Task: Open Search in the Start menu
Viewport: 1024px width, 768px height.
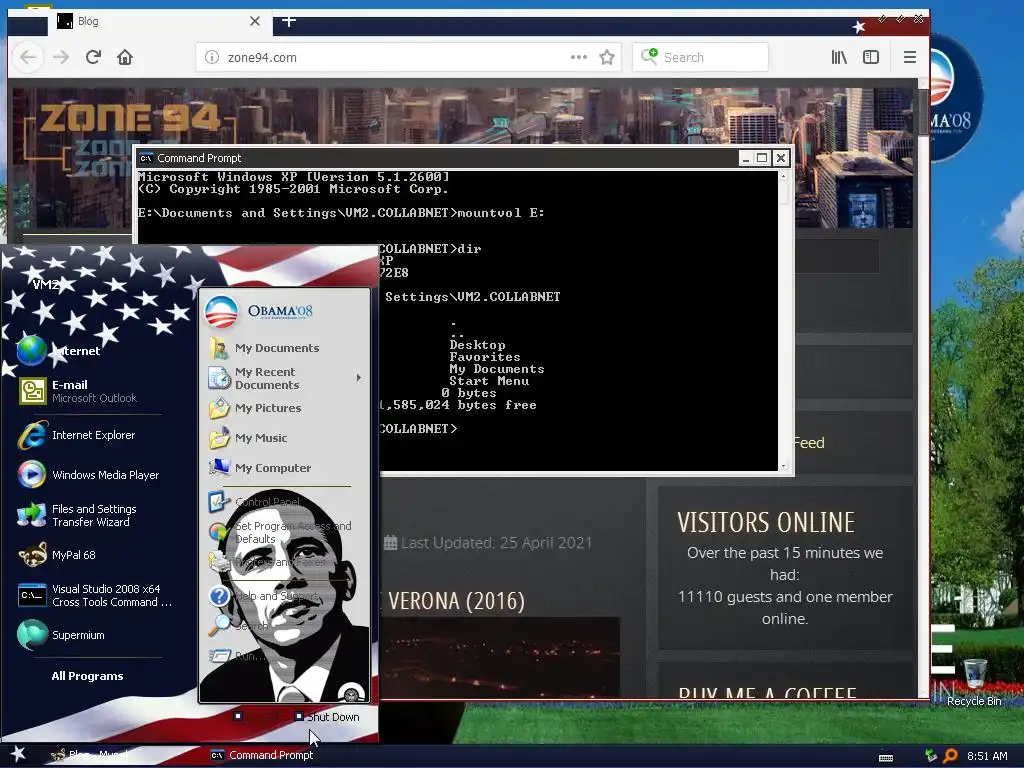Action: tap(239, 626)
